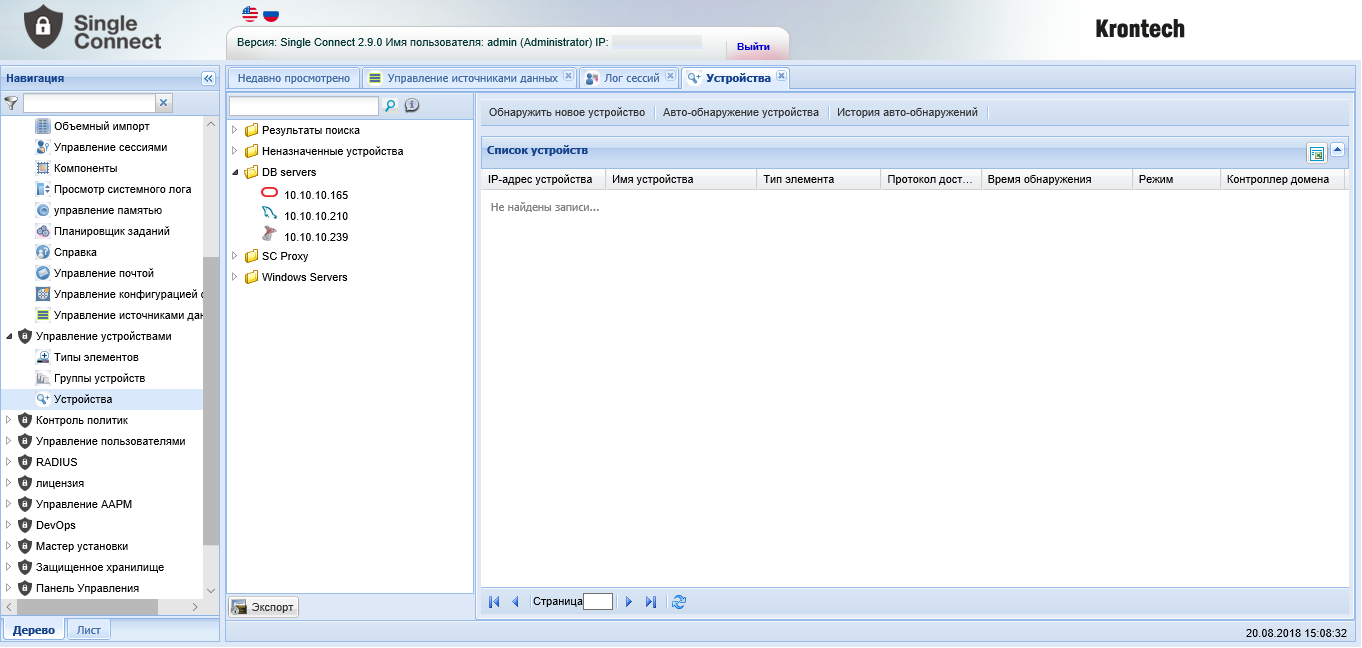Screen dimensions: 1362x648
Task: Click the device tree search field
Action: coord(304,105)
